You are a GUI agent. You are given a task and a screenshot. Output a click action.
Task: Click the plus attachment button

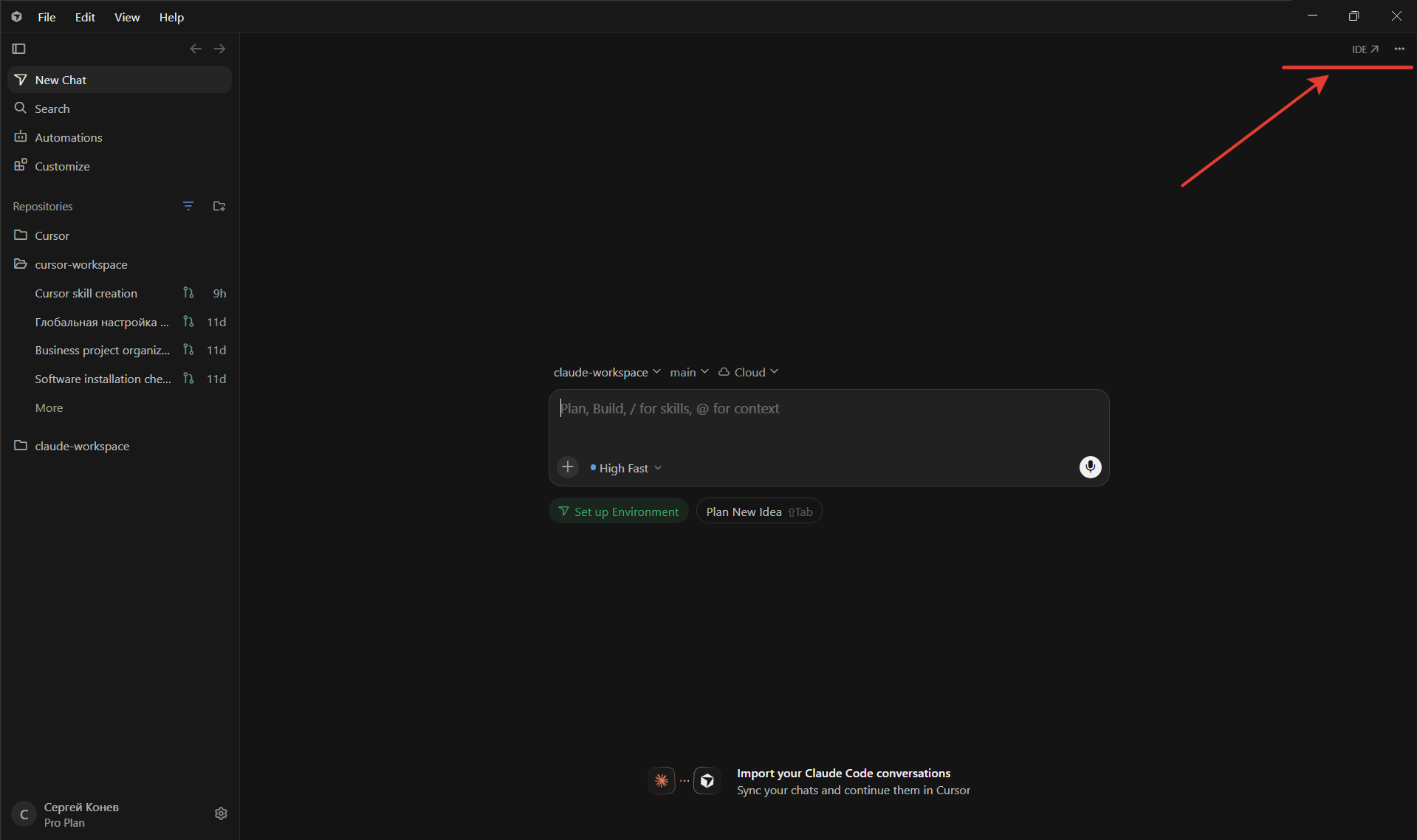pyautogui.click(x=568, y=467)
